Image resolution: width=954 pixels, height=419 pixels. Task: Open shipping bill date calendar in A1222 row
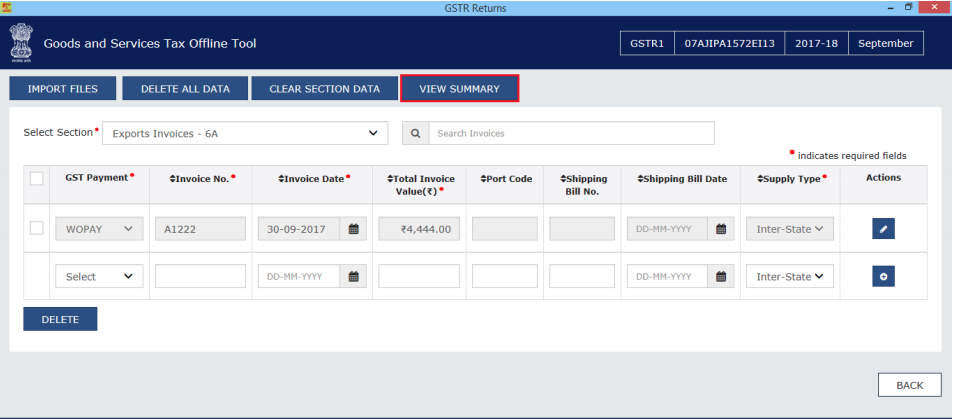[721, 229]
